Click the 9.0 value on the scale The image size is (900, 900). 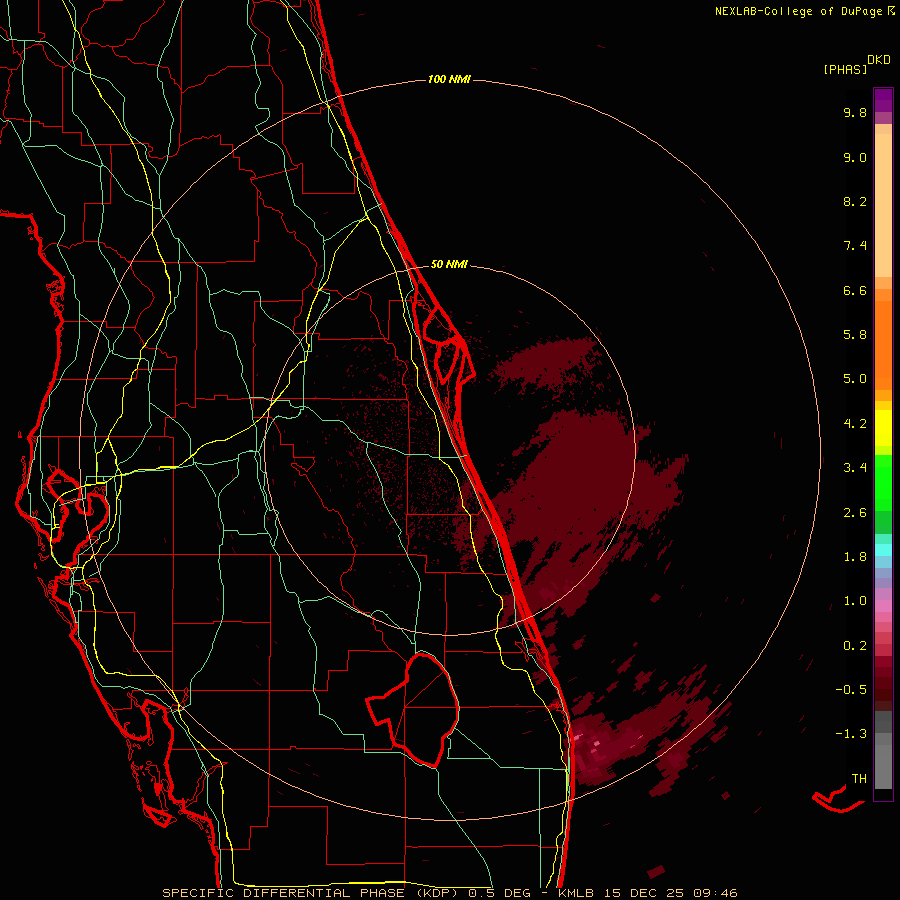pos(855,157)
